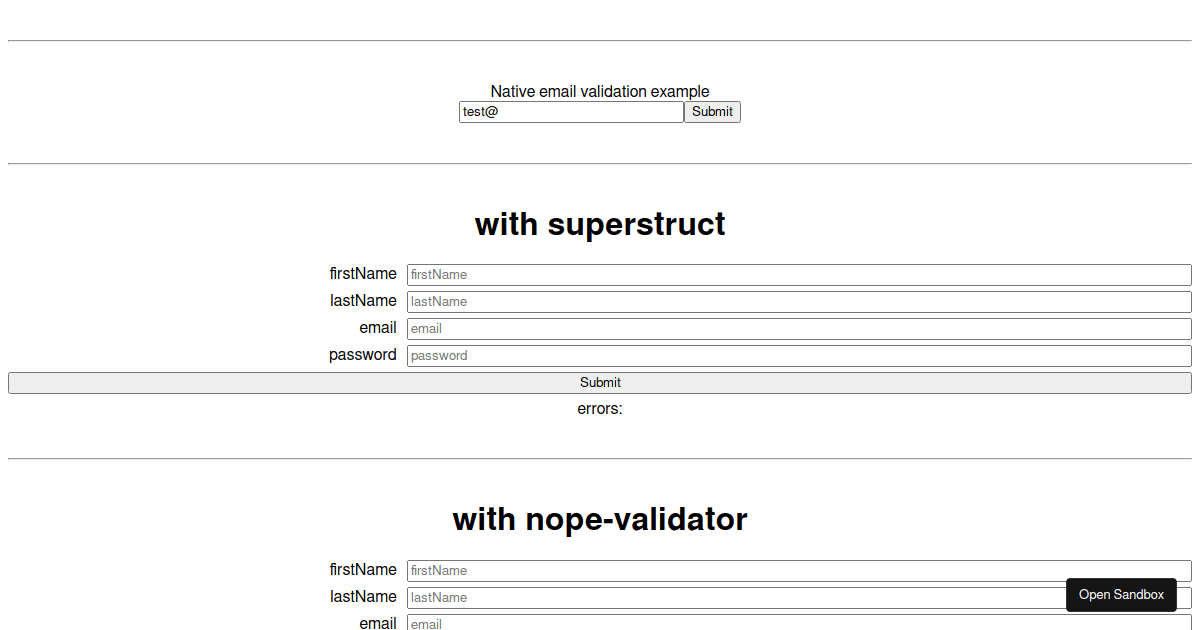Click the errors label below superstruct Submit
This screenshot has height=630, width=1200.
tap(600, 409)
